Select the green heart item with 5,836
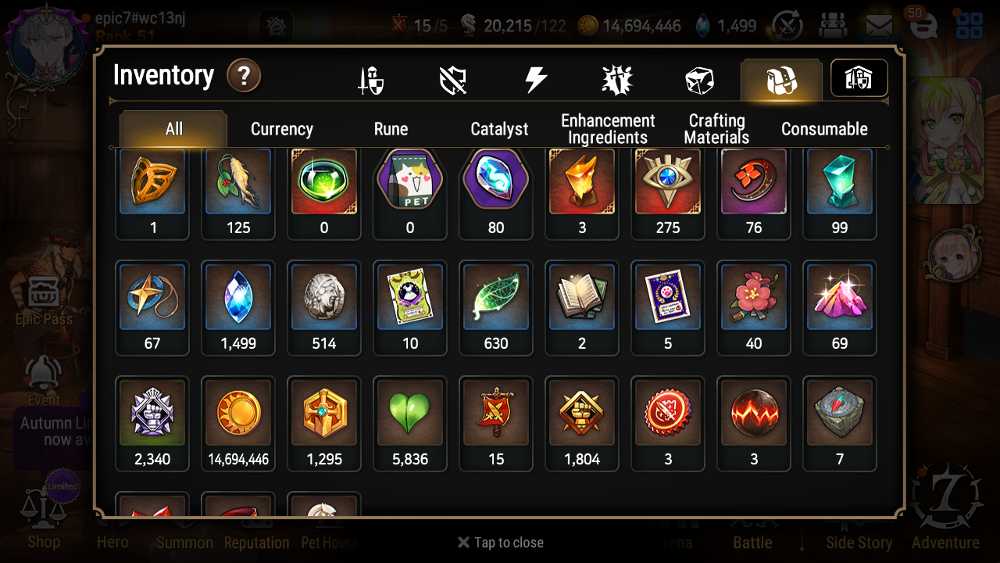This screenshot has width=1000, height=563. tap(410, 423)
